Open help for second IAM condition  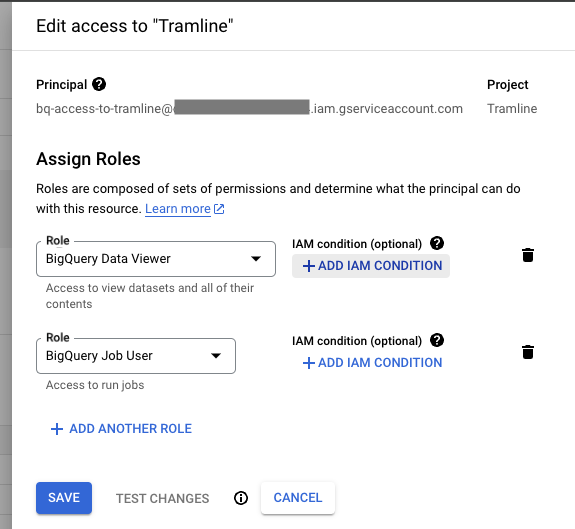pyautogui.click(x=437, y=340)
